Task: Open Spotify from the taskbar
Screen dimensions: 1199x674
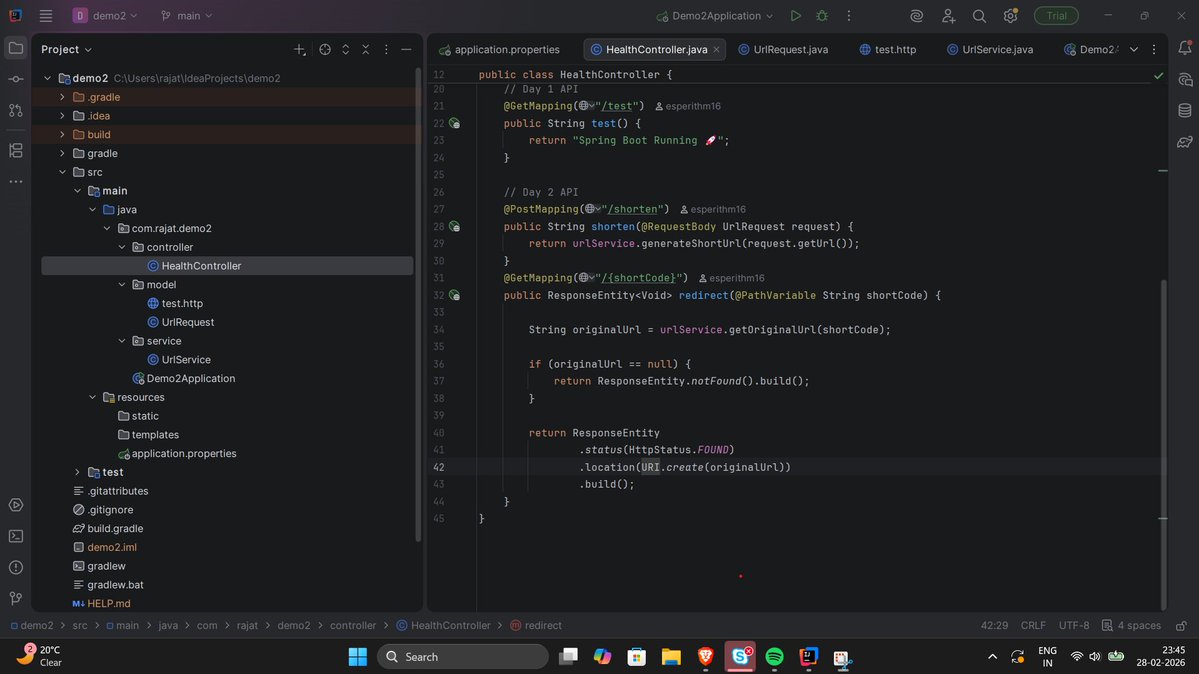Action: pos(774,656)
